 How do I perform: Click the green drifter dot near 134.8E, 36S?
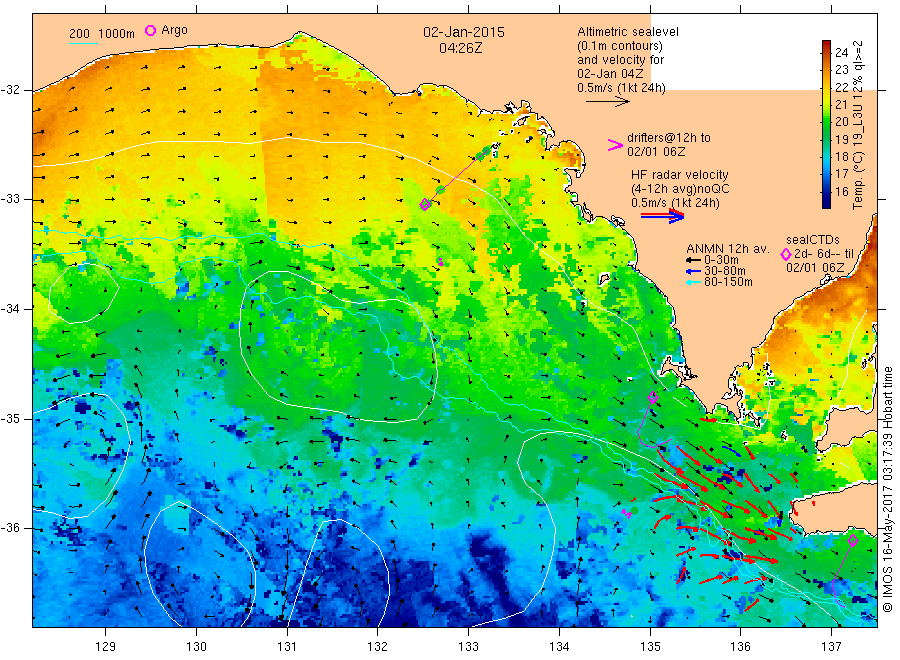(x=634, y=510)
